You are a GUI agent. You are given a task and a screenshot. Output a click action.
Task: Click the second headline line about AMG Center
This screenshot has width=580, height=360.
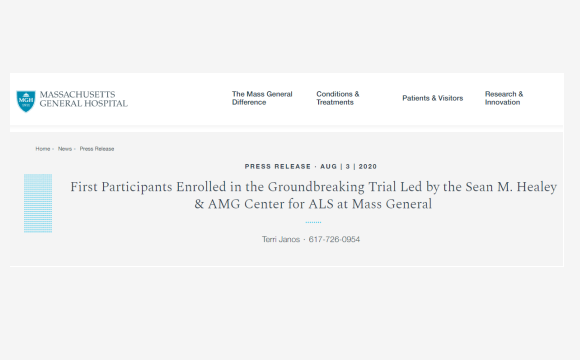[313, 204]
